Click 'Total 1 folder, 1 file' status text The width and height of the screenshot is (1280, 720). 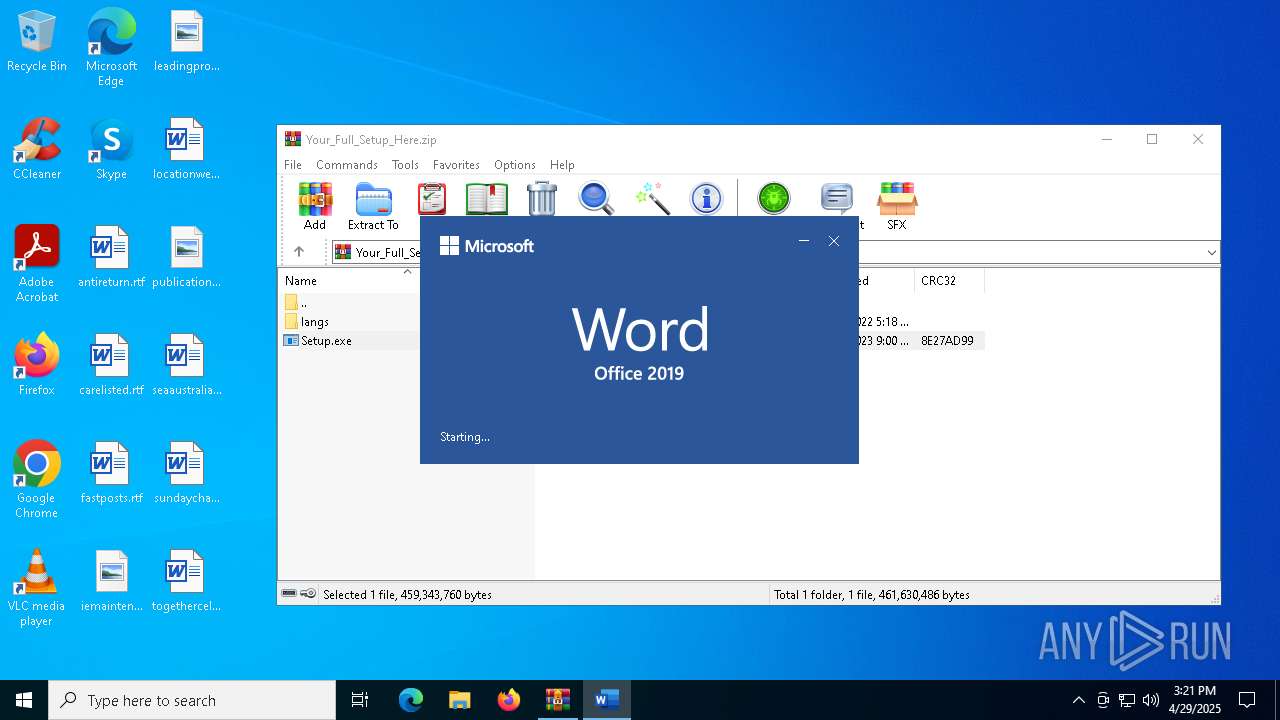[871, 595]
